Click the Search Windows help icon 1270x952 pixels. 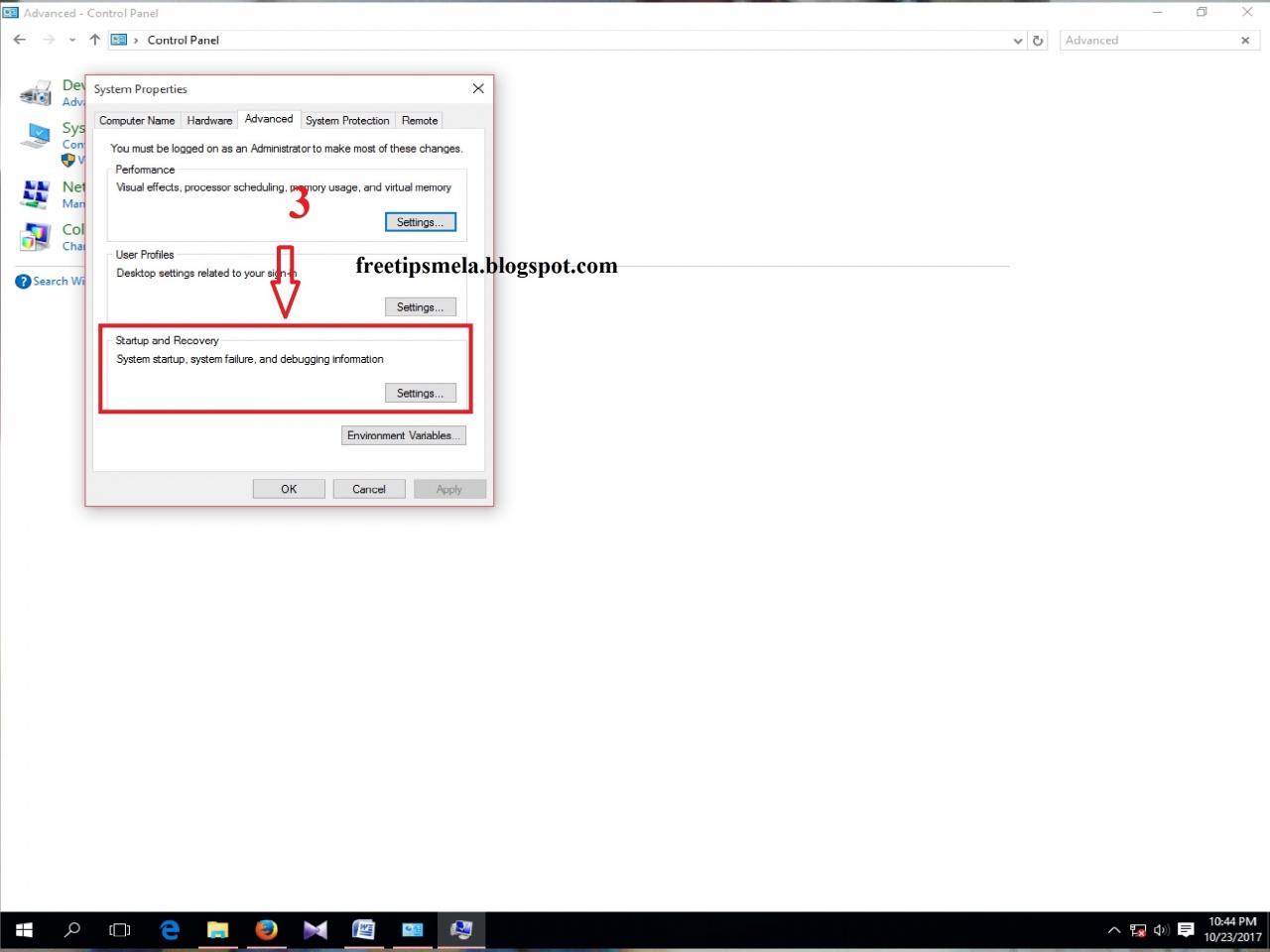pos(22,281)
